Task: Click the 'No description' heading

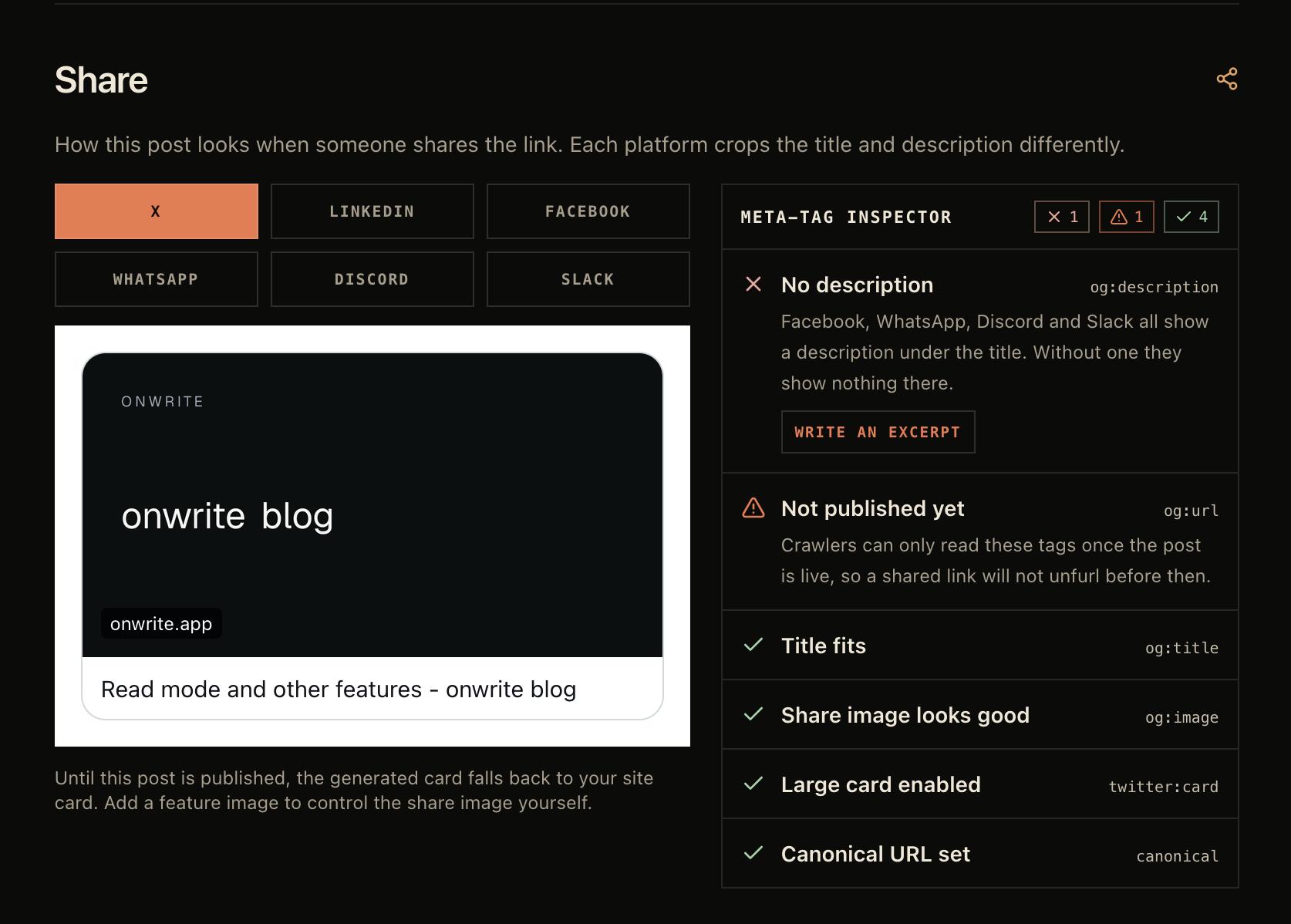Action: tap(857, 285)
